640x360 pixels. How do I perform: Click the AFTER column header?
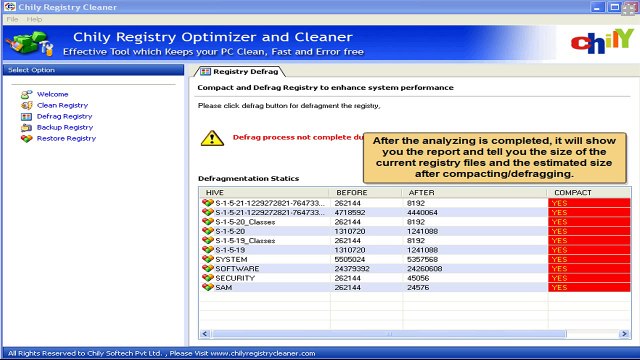point(474,193)
